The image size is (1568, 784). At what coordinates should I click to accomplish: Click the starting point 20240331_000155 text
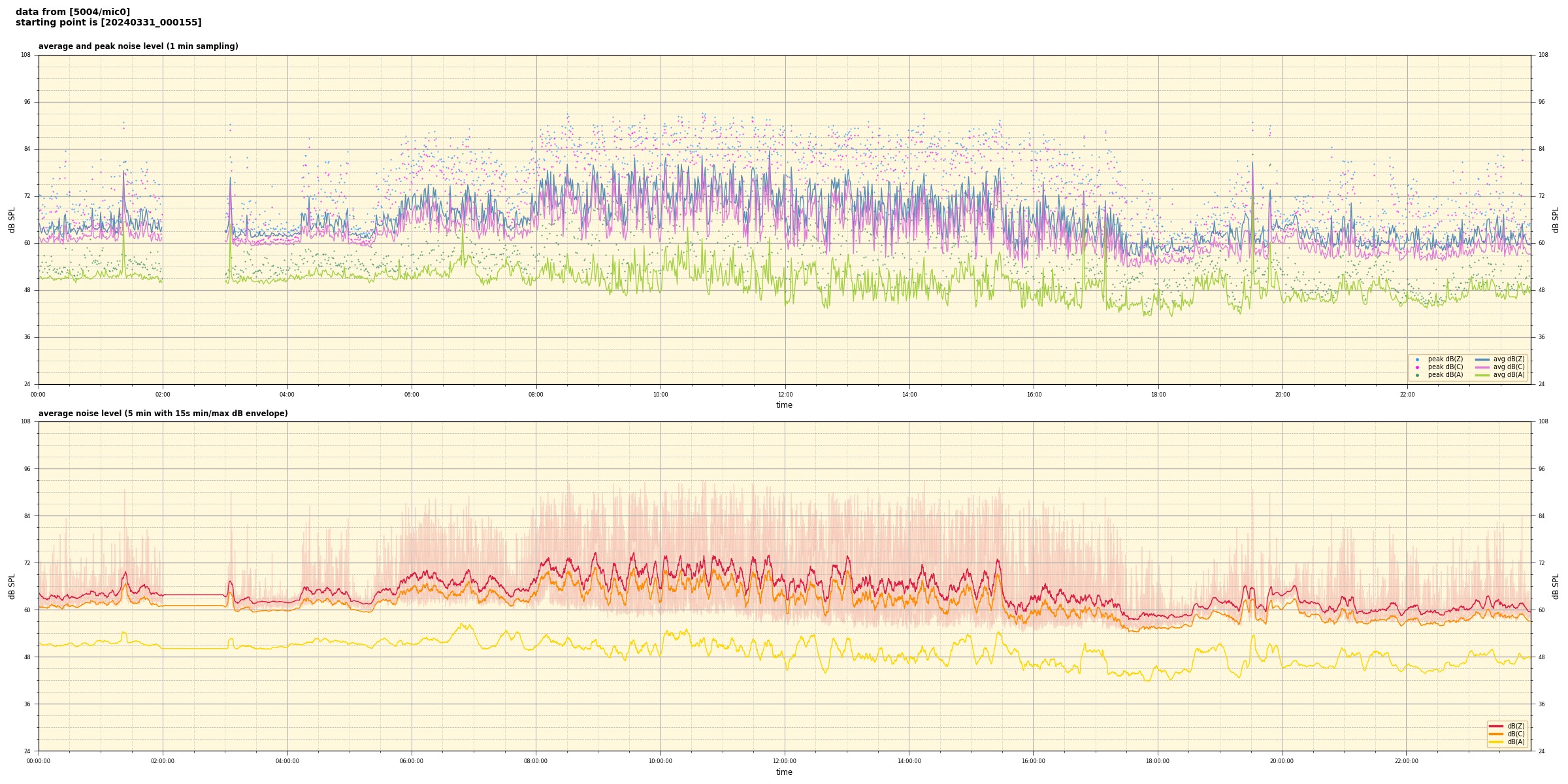[x=108, y=22]
